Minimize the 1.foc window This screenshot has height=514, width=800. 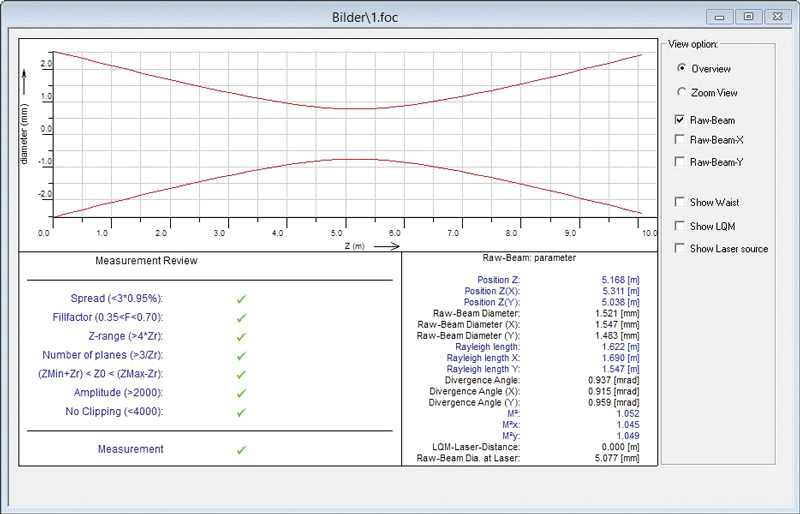[721, 17]
